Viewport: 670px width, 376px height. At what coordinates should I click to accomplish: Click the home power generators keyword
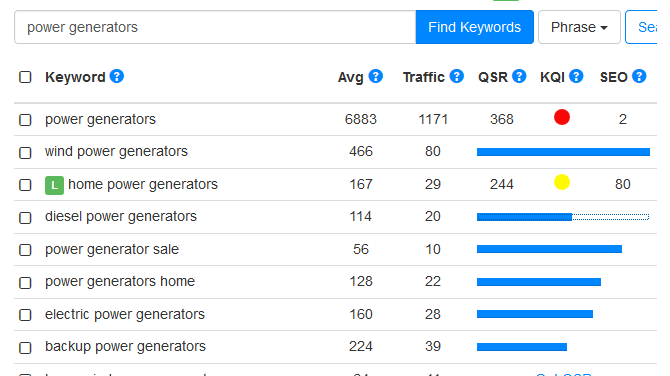point(143,184)
